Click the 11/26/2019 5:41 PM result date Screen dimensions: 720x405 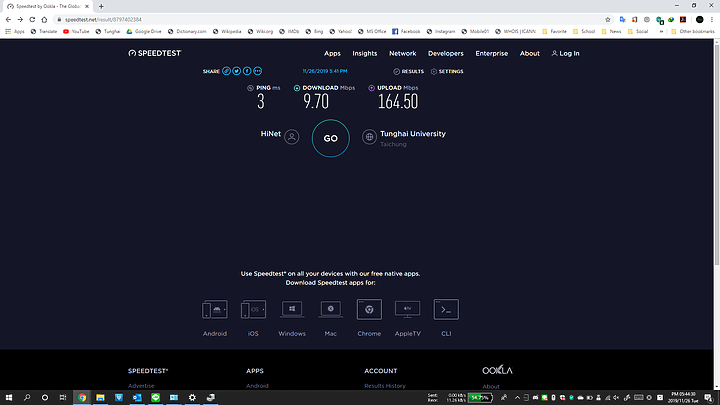click(x=325, y=71)
